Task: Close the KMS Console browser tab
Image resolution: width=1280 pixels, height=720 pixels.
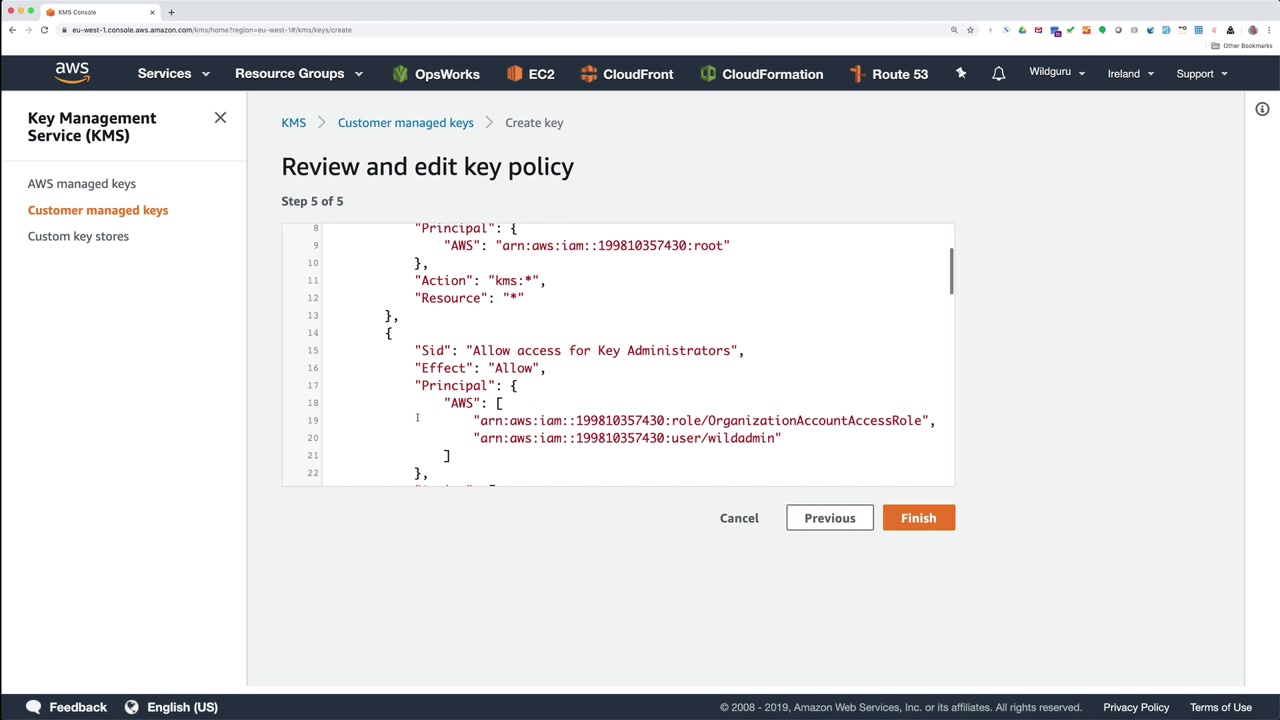Action: pos(152,12)
